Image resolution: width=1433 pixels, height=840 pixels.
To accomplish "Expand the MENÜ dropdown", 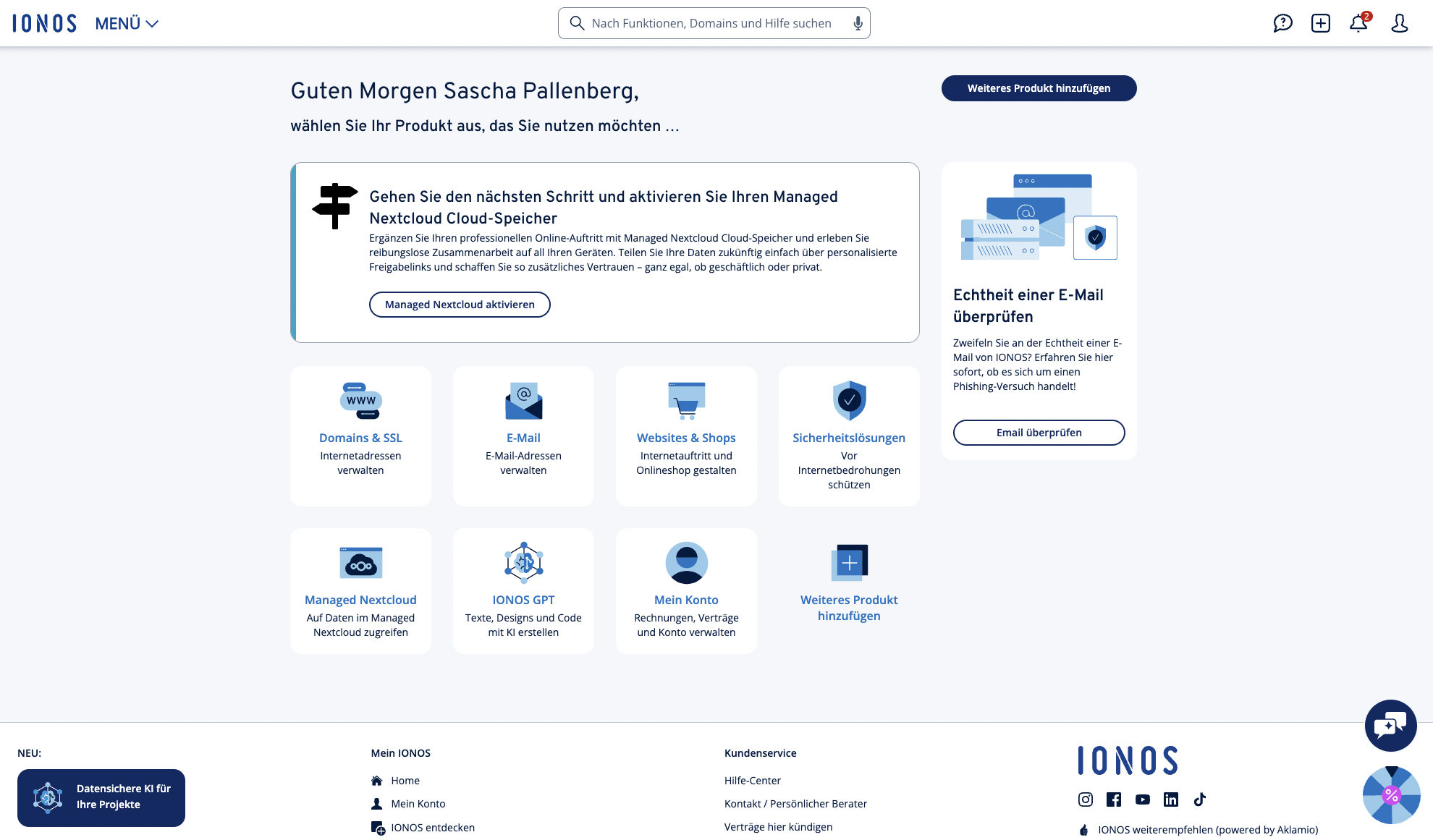I will (127, 23).
